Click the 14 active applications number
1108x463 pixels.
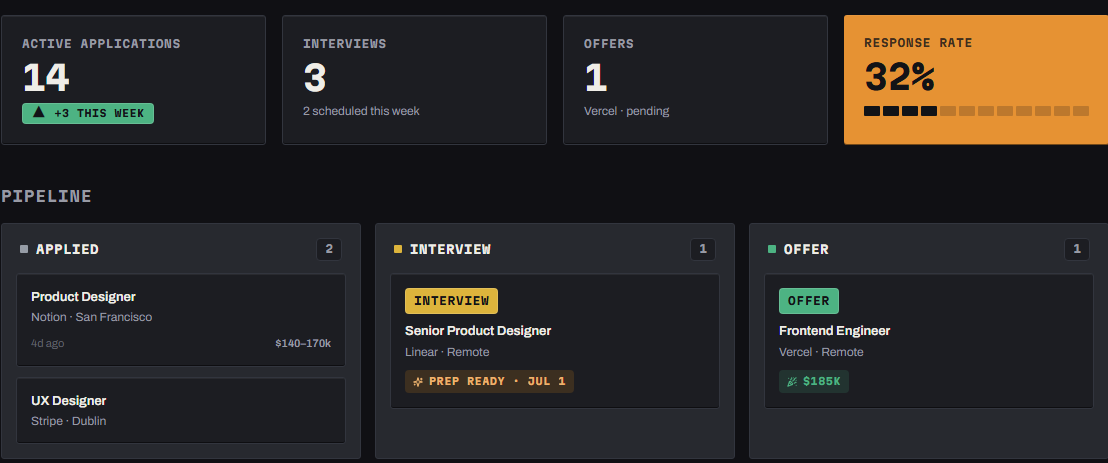pyautogui.click(x=46, y=78)
